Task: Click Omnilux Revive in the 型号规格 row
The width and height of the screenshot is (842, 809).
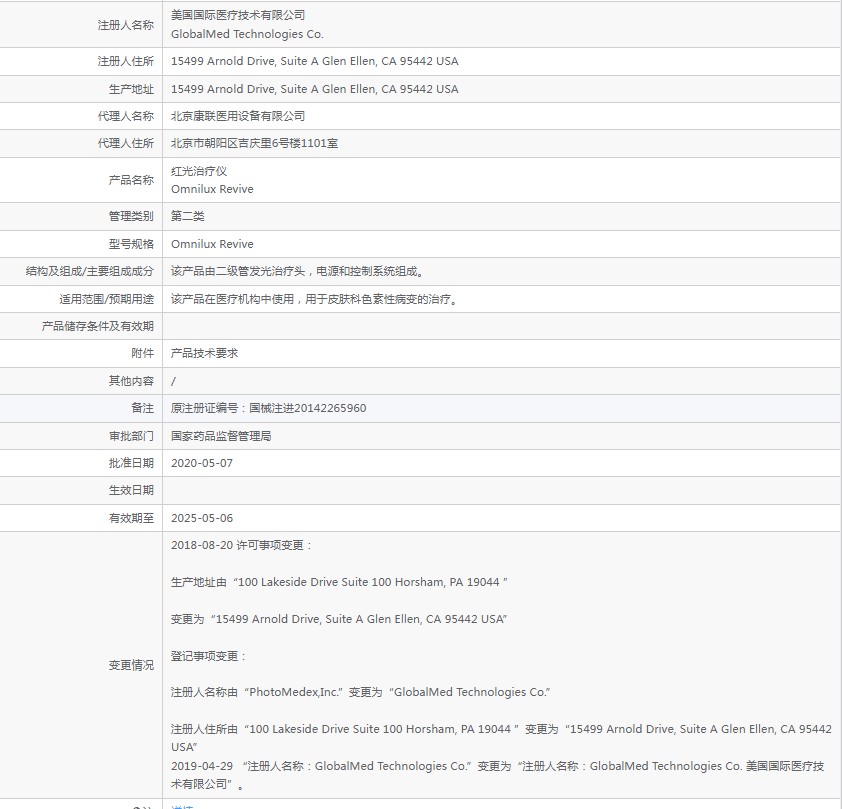Action: pos(212,244)
